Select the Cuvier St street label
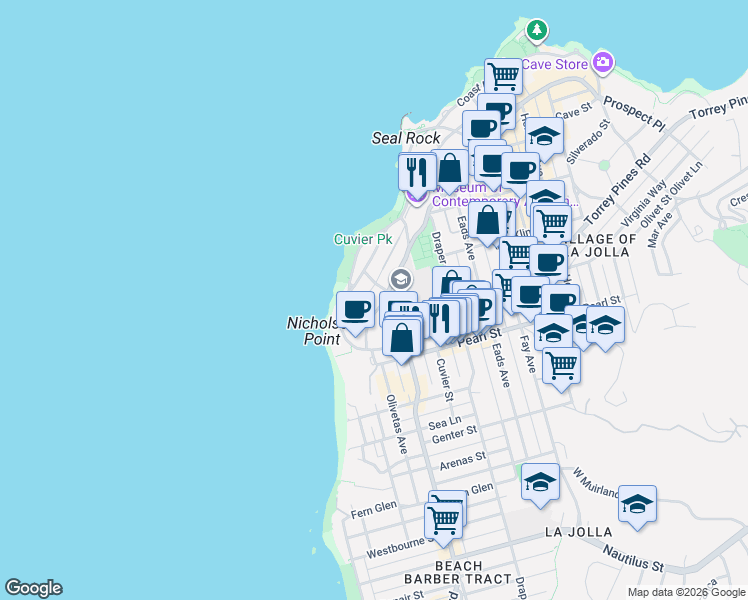 click(x=445, y=380)
